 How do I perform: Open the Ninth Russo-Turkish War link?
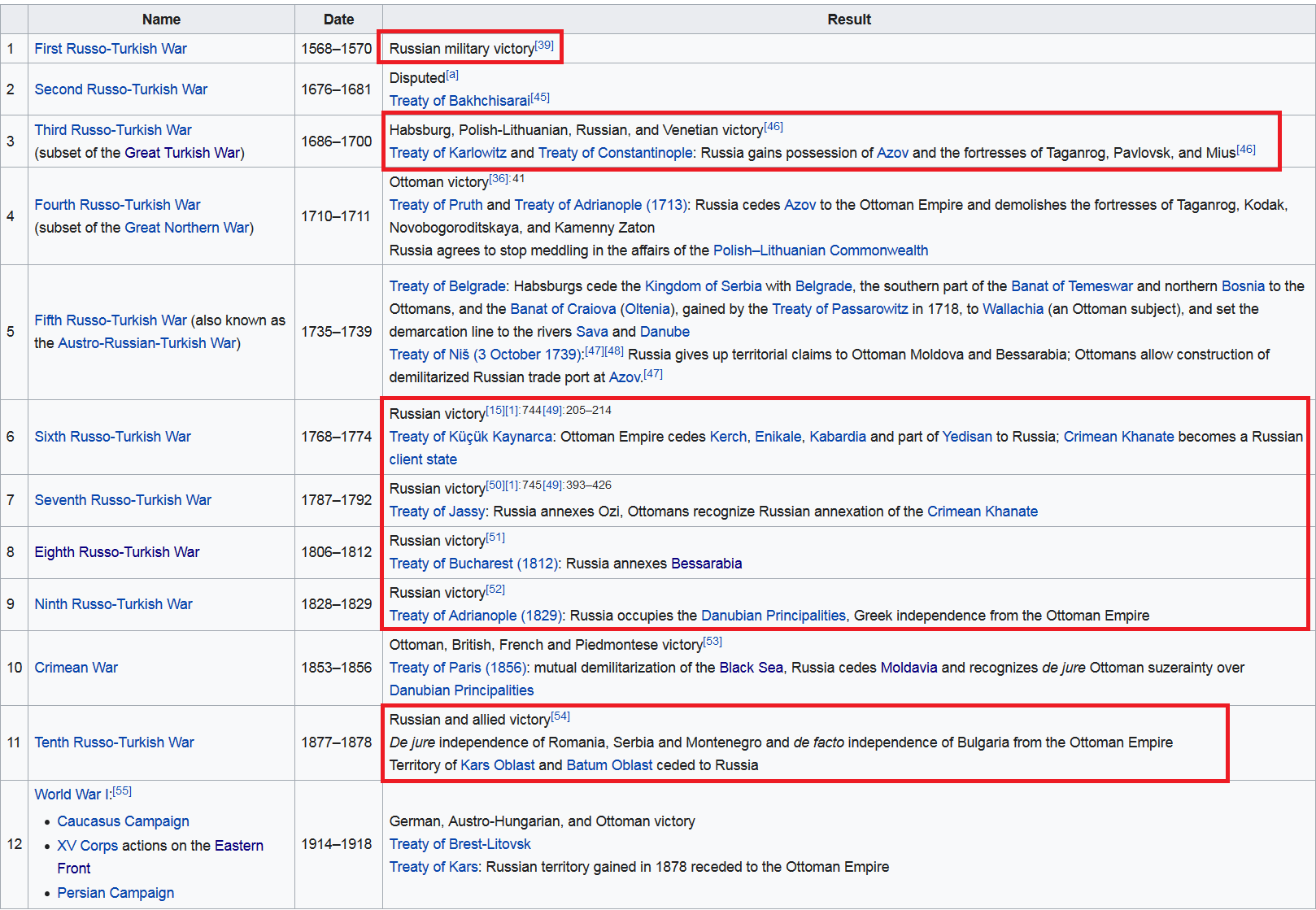click(114, 604)
